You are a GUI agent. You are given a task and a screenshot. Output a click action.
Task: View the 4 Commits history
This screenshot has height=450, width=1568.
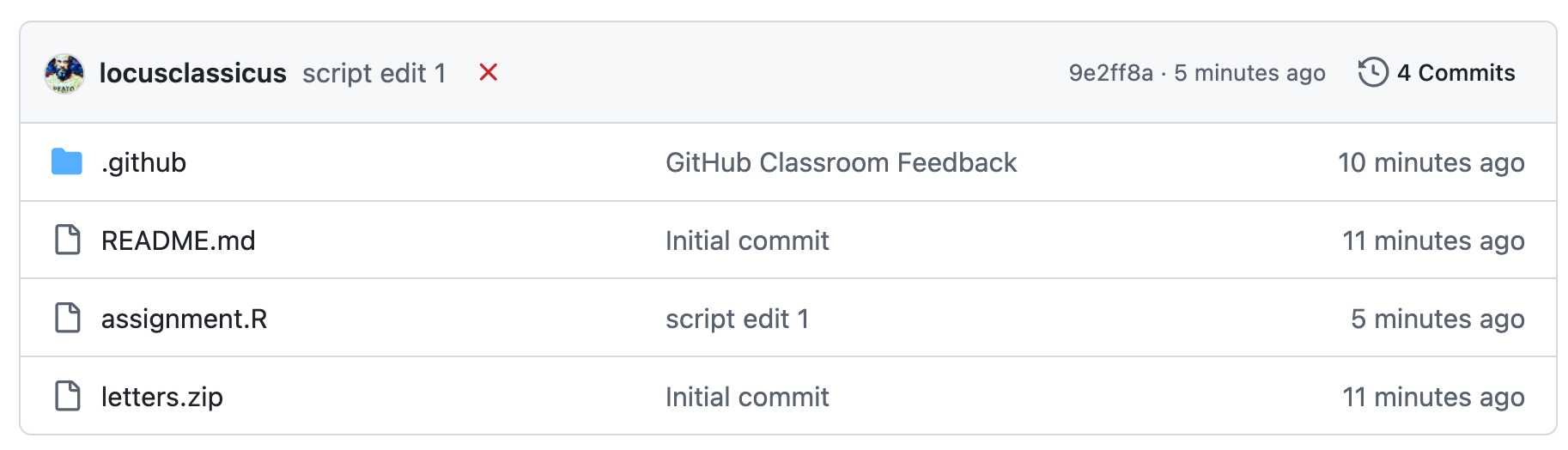1456,73
